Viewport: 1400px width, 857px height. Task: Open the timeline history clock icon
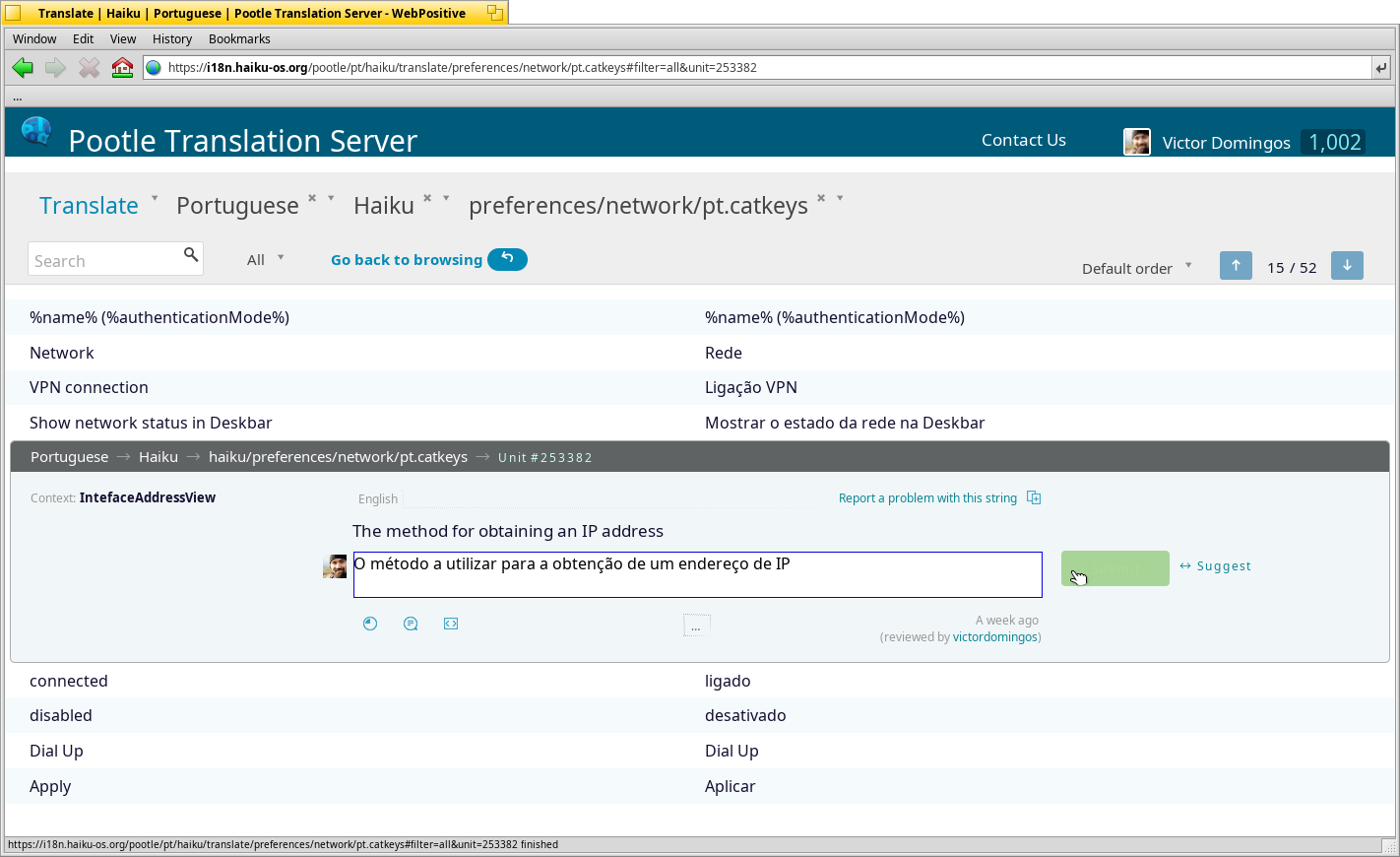370,624
